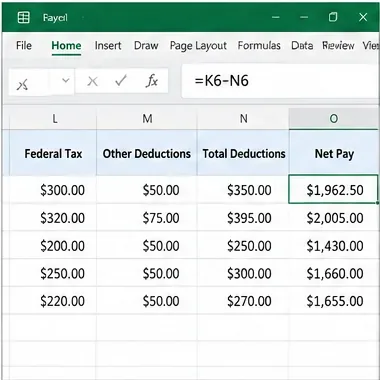This screenshot has height=380, width=380.
Task: Select column M header
Action: [x=147, y=118]
